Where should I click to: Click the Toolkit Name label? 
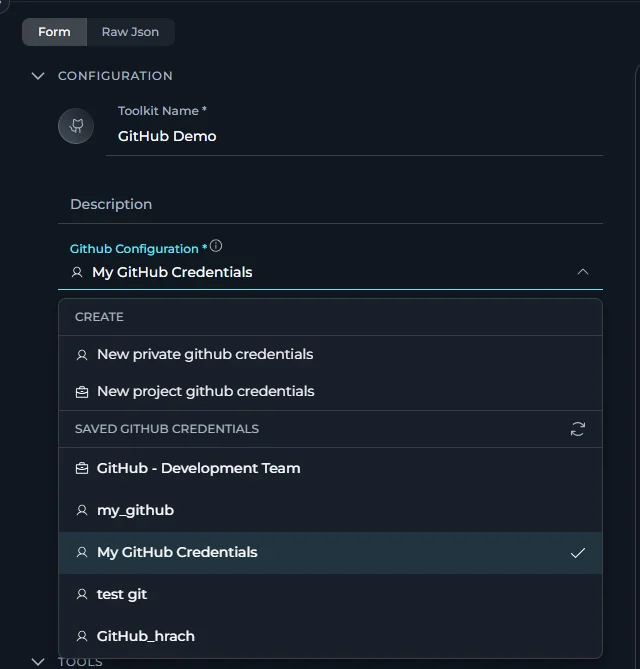pyautogui.click(x=162, y=111)
